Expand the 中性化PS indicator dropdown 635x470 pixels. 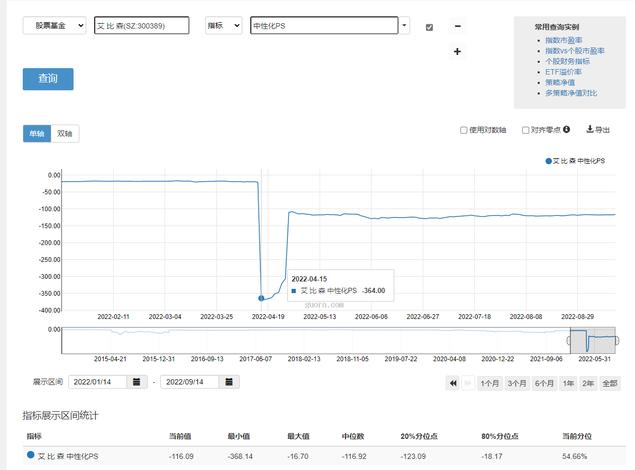[403, 26]
